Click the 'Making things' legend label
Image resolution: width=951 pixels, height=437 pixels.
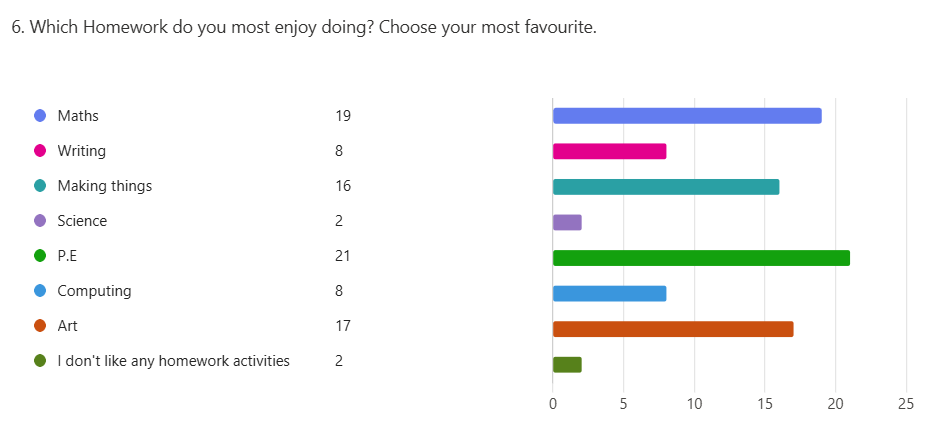[105, 186]
